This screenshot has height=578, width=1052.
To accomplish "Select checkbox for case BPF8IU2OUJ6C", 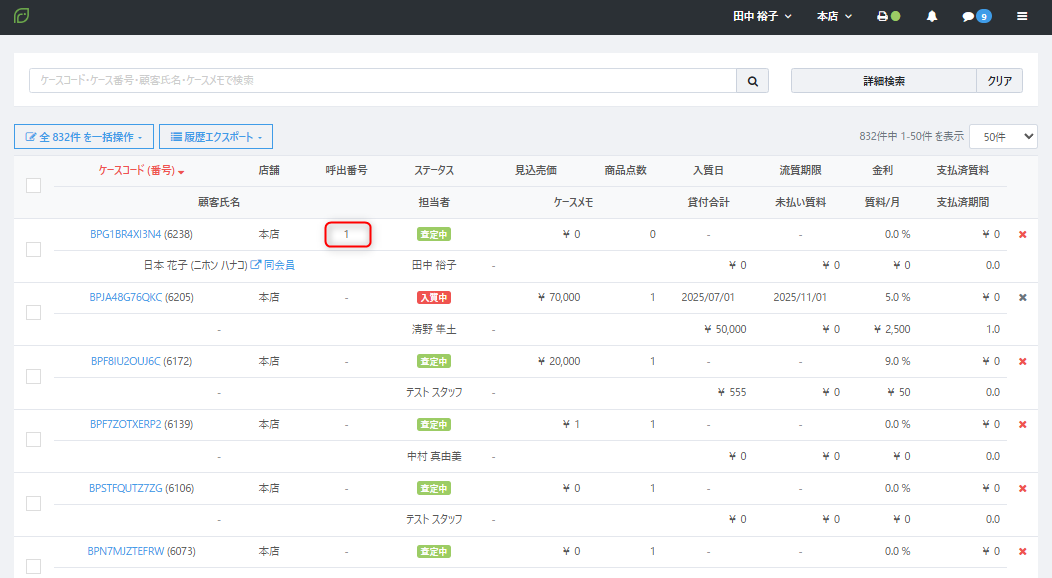I will coord(33,376).
